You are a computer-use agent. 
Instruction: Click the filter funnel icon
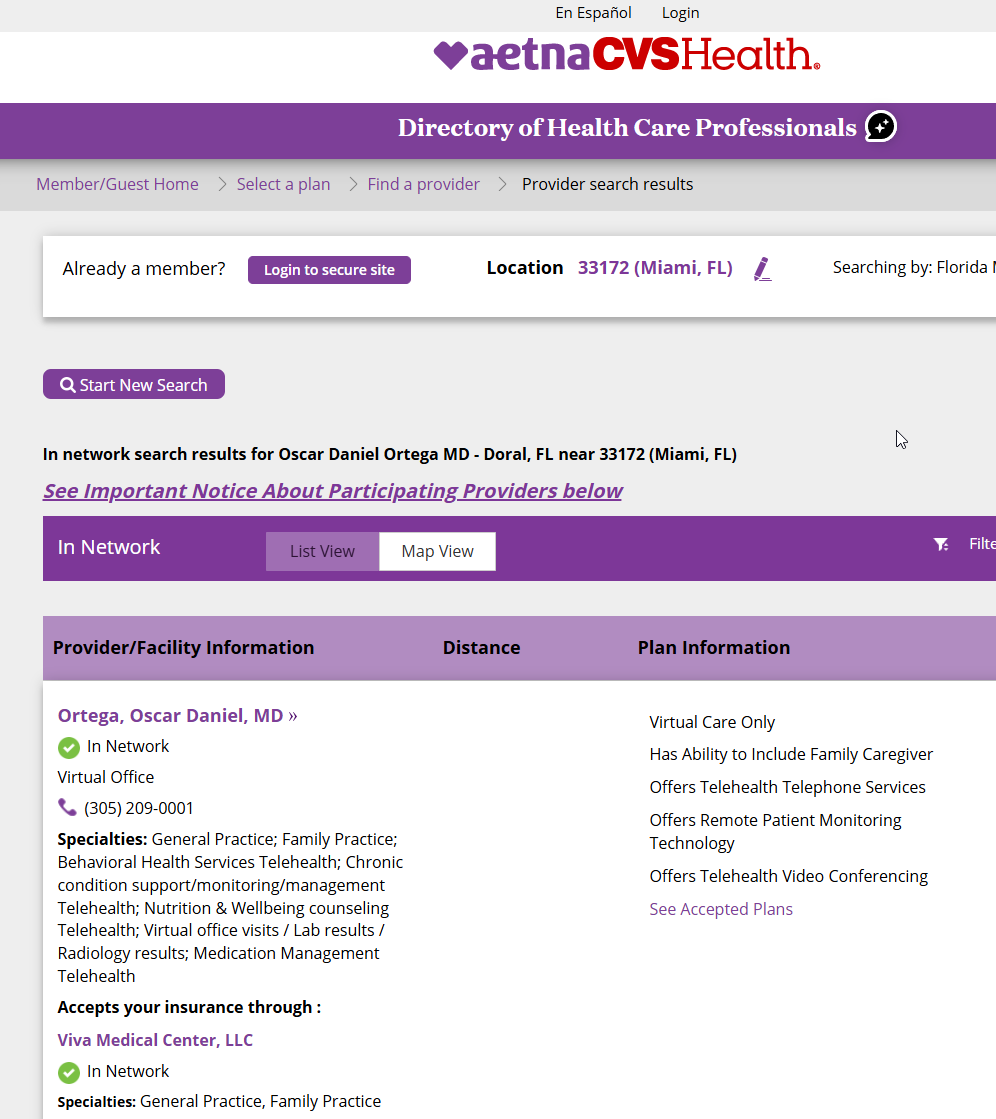(940, 544)
